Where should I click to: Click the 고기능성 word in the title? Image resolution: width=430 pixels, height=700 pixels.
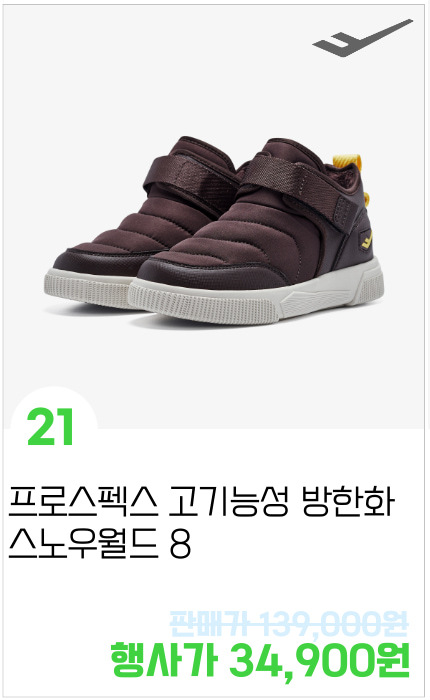point(229,502)
